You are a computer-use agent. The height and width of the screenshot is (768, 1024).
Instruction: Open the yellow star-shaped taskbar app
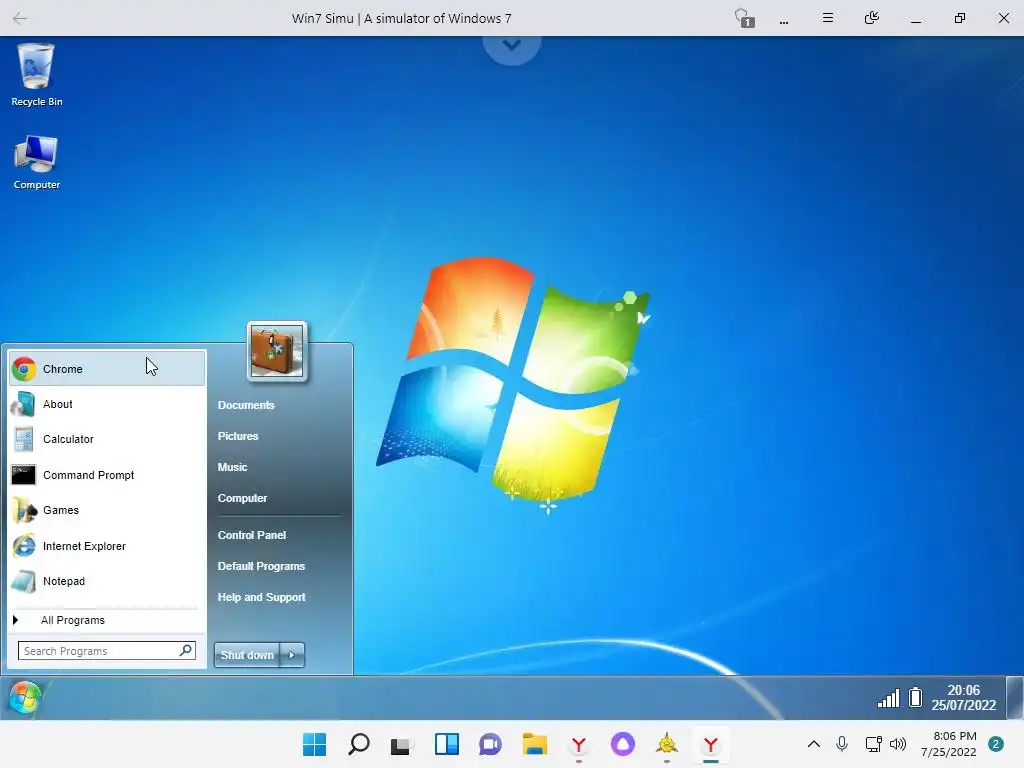click(667, 744)
